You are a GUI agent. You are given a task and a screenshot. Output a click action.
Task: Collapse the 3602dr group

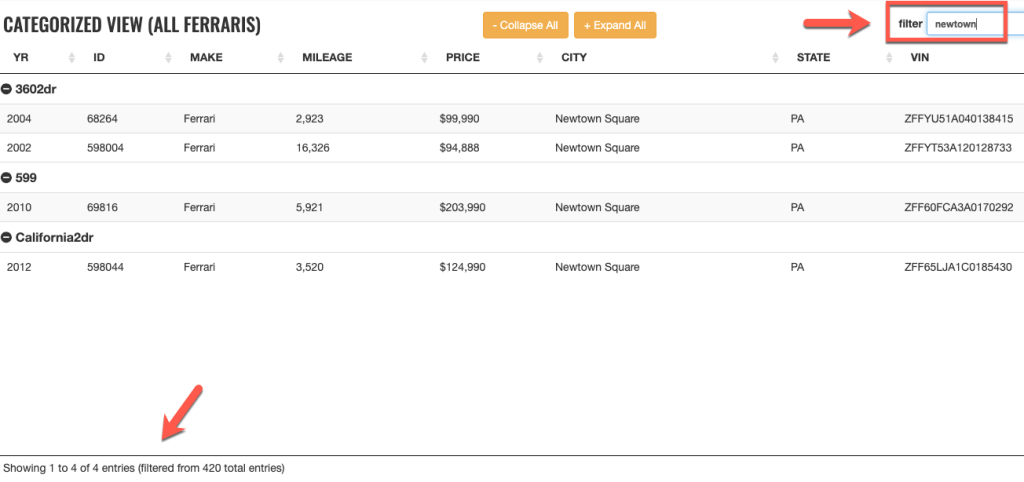(x=8, y=89)
